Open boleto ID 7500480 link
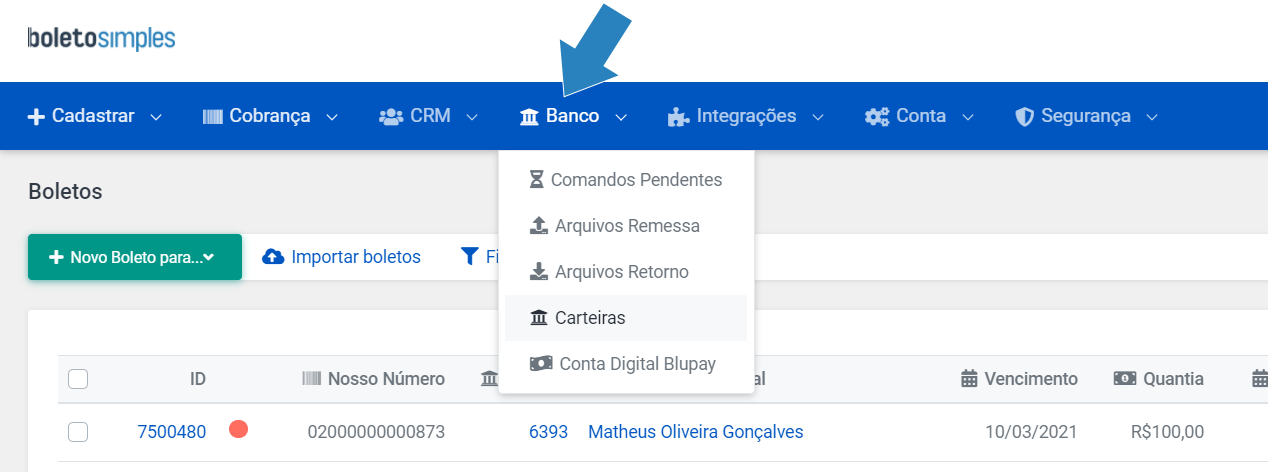The width and height of the screenshot is (1268, 472). coord(172,432)
